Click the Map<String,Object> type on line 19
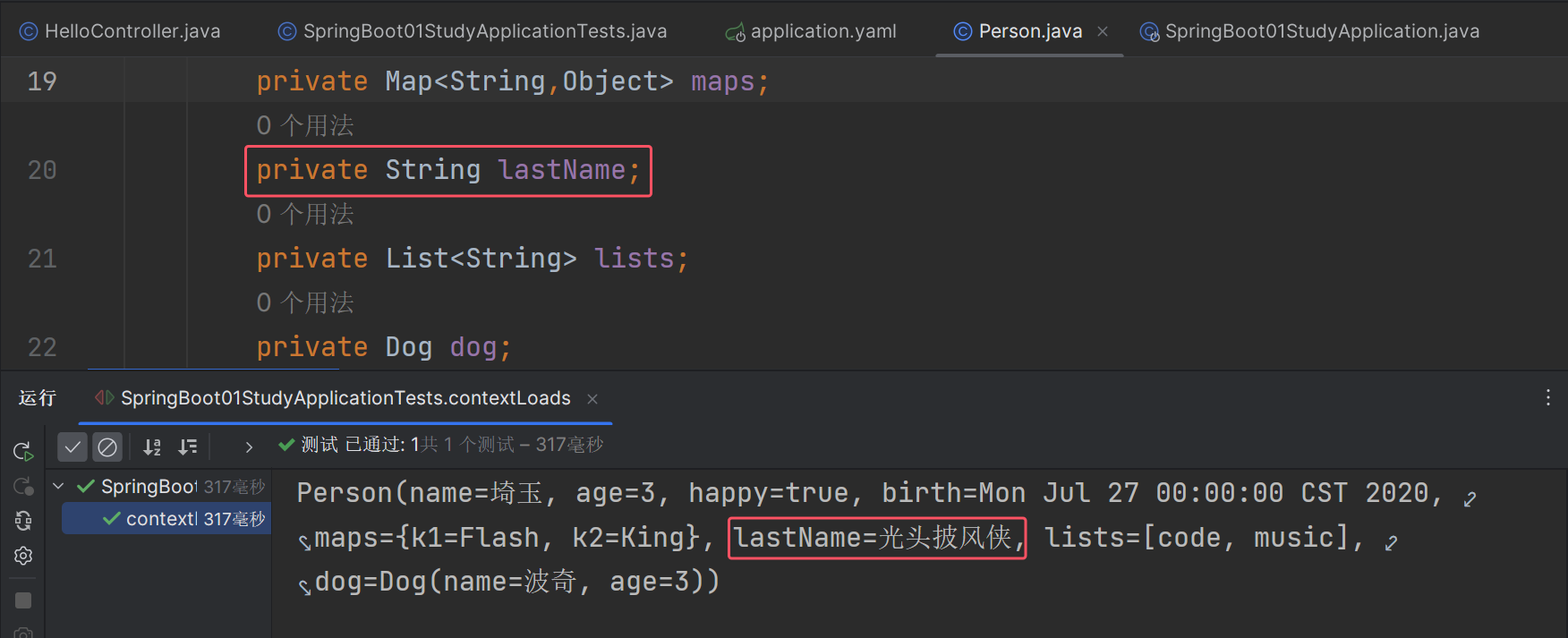Viewport: 1568px width, 638px height. tap(529, 81)
